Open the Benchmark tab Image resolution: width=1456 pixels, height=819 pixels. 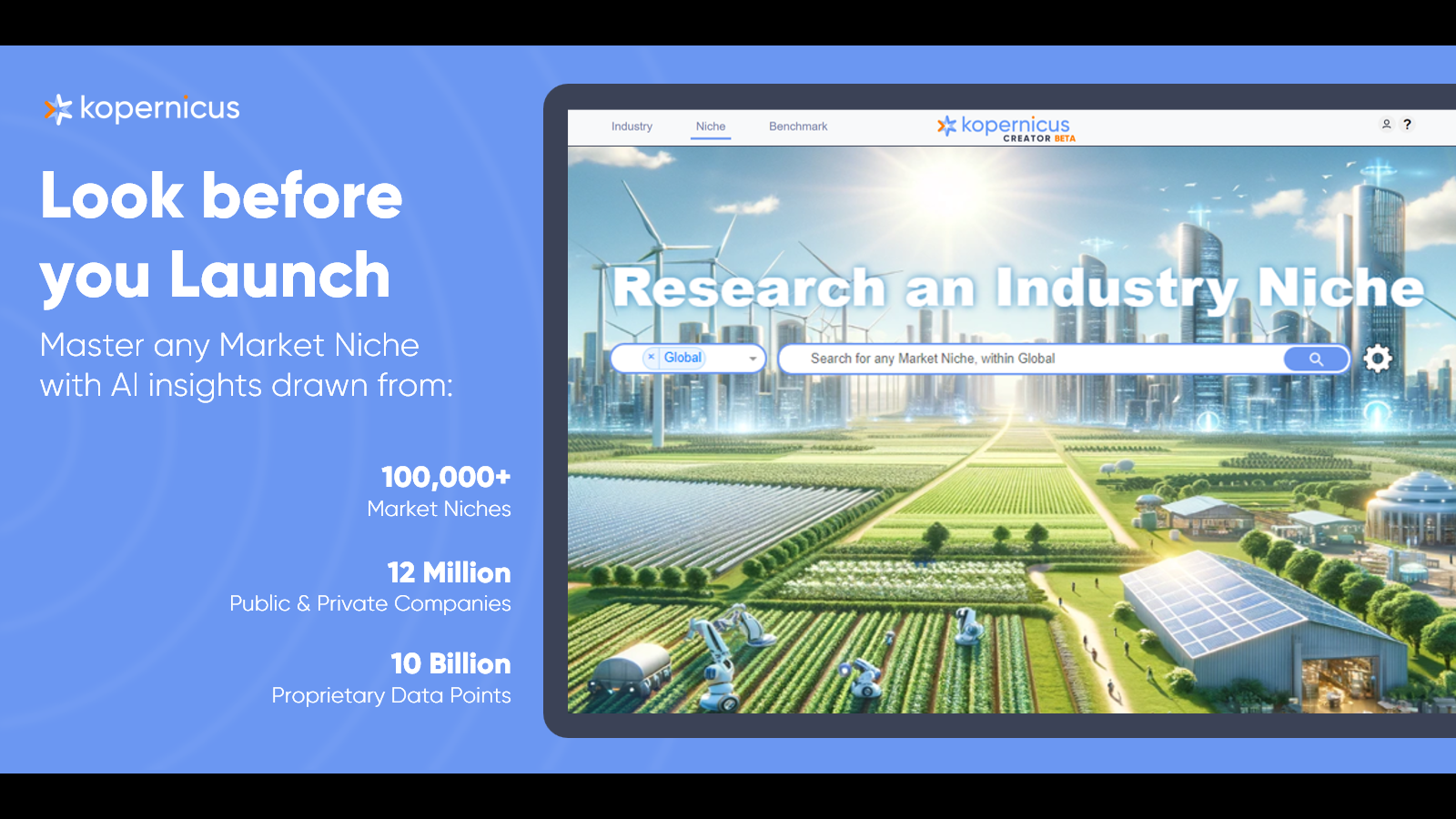(798, 126)
